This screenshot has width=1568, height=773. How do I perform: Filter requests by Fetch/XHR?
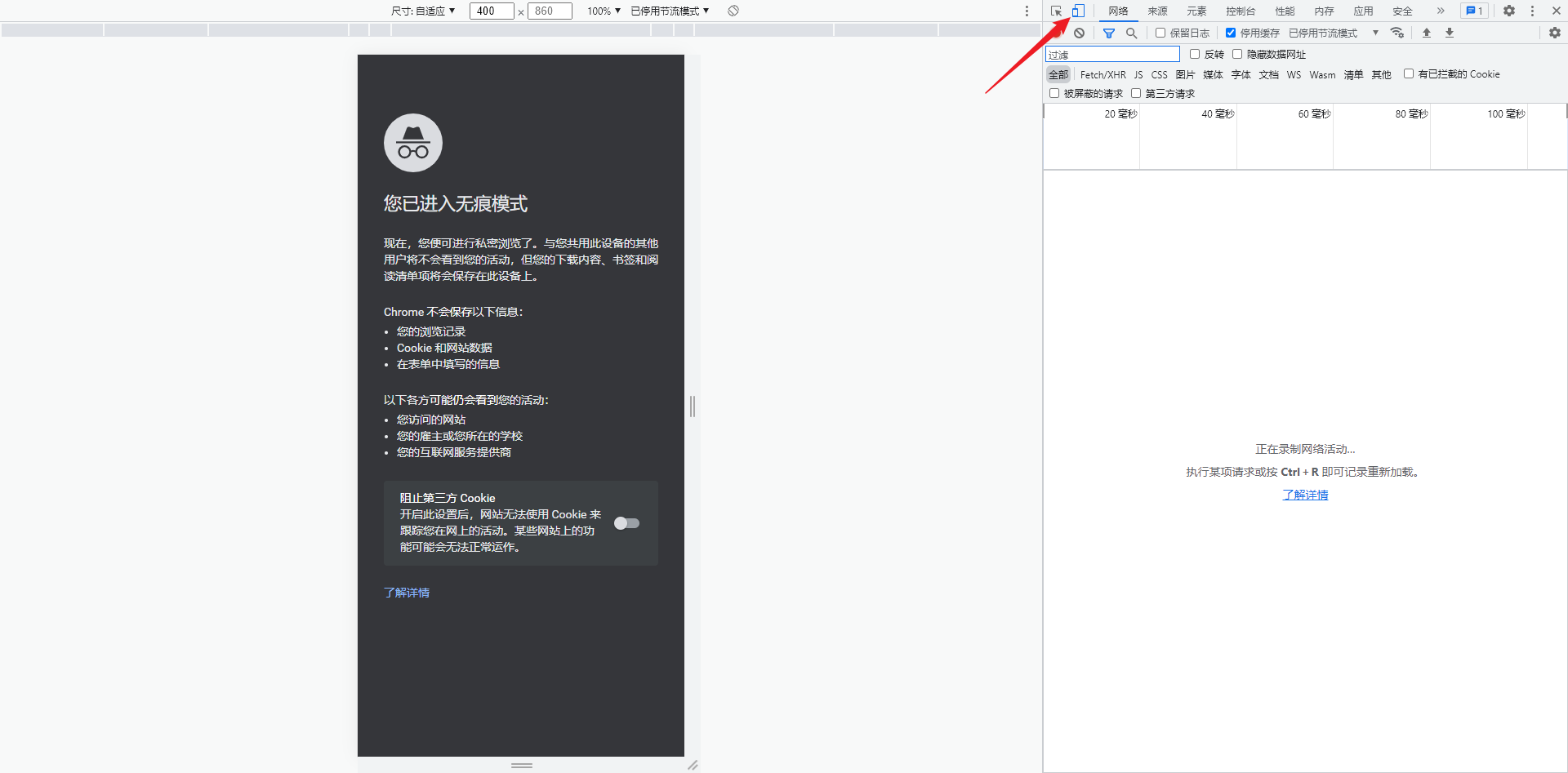click(1102, 74)
